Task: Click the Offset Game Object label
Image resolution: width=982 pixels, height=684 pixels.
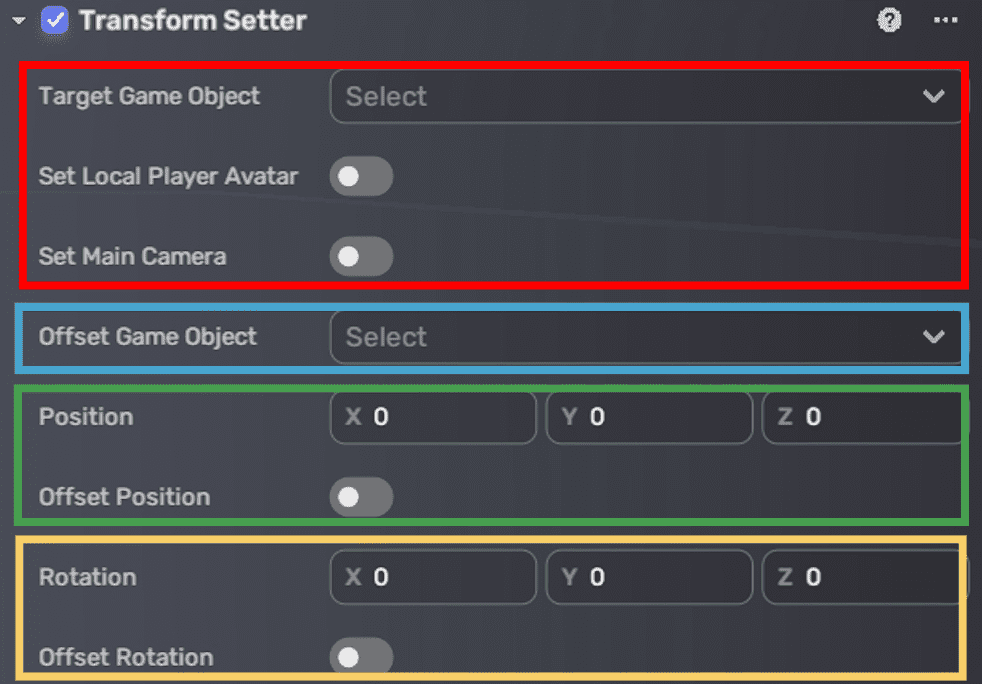Action: 147,337
